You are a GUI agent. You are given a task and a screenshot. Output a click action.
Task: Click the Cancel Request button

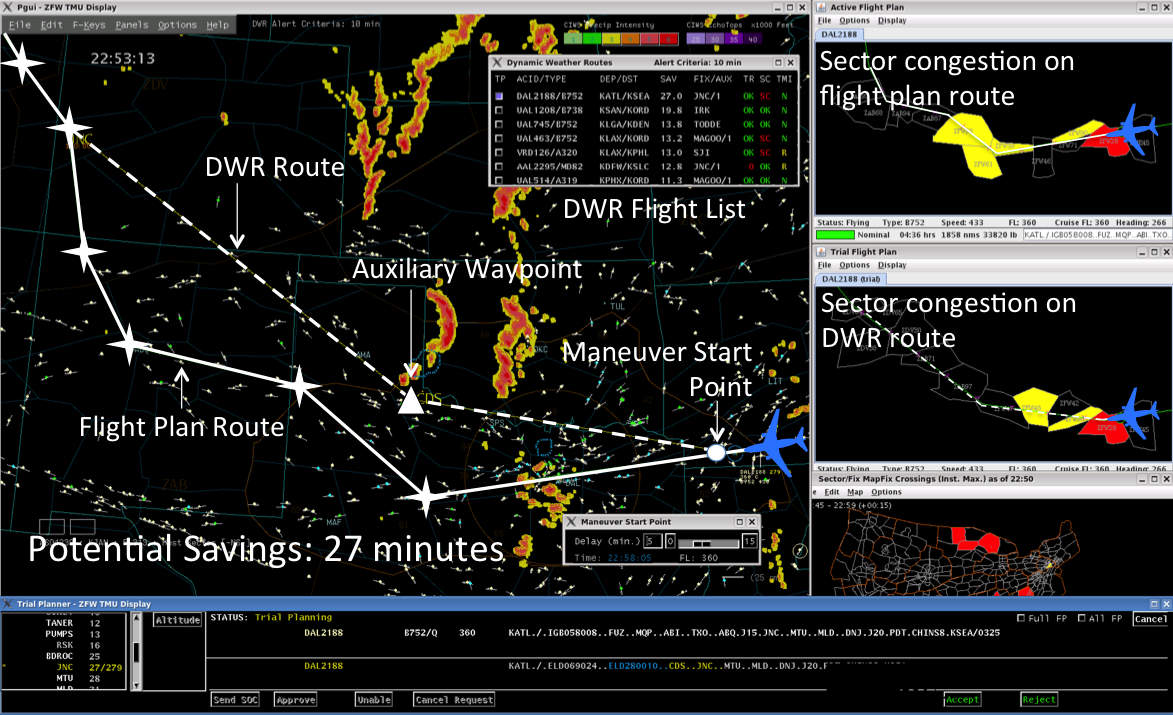[x=453, y=699]
